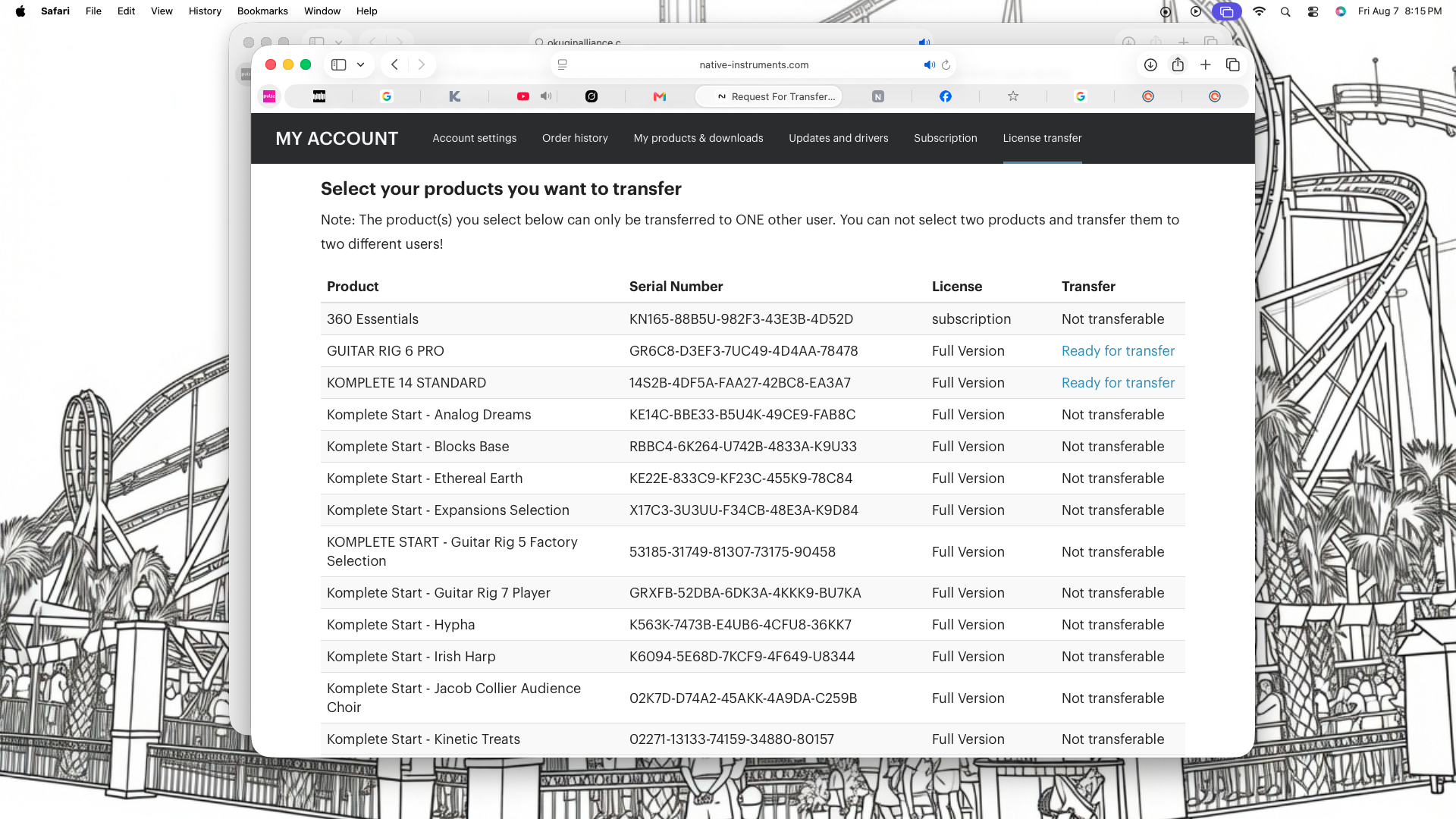
Task: Mute the YouTube tab speaker icon
Action: click(x=546, y=96)
